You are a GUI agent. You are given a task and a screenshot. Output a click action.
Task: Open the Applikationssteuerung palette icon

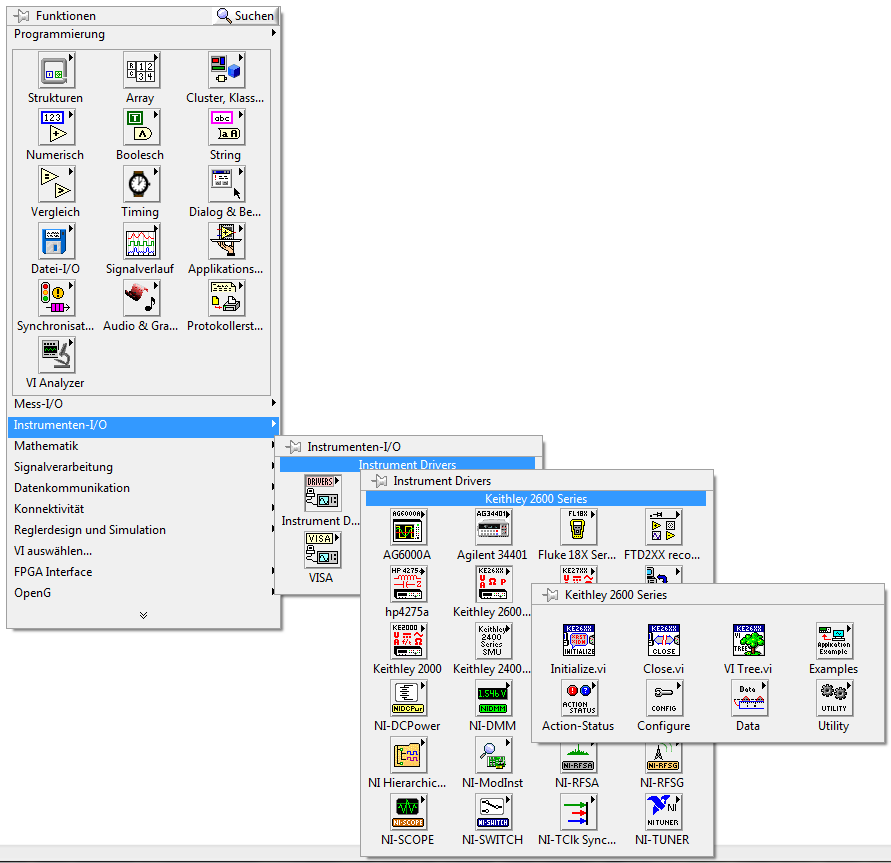click(226, 241)
